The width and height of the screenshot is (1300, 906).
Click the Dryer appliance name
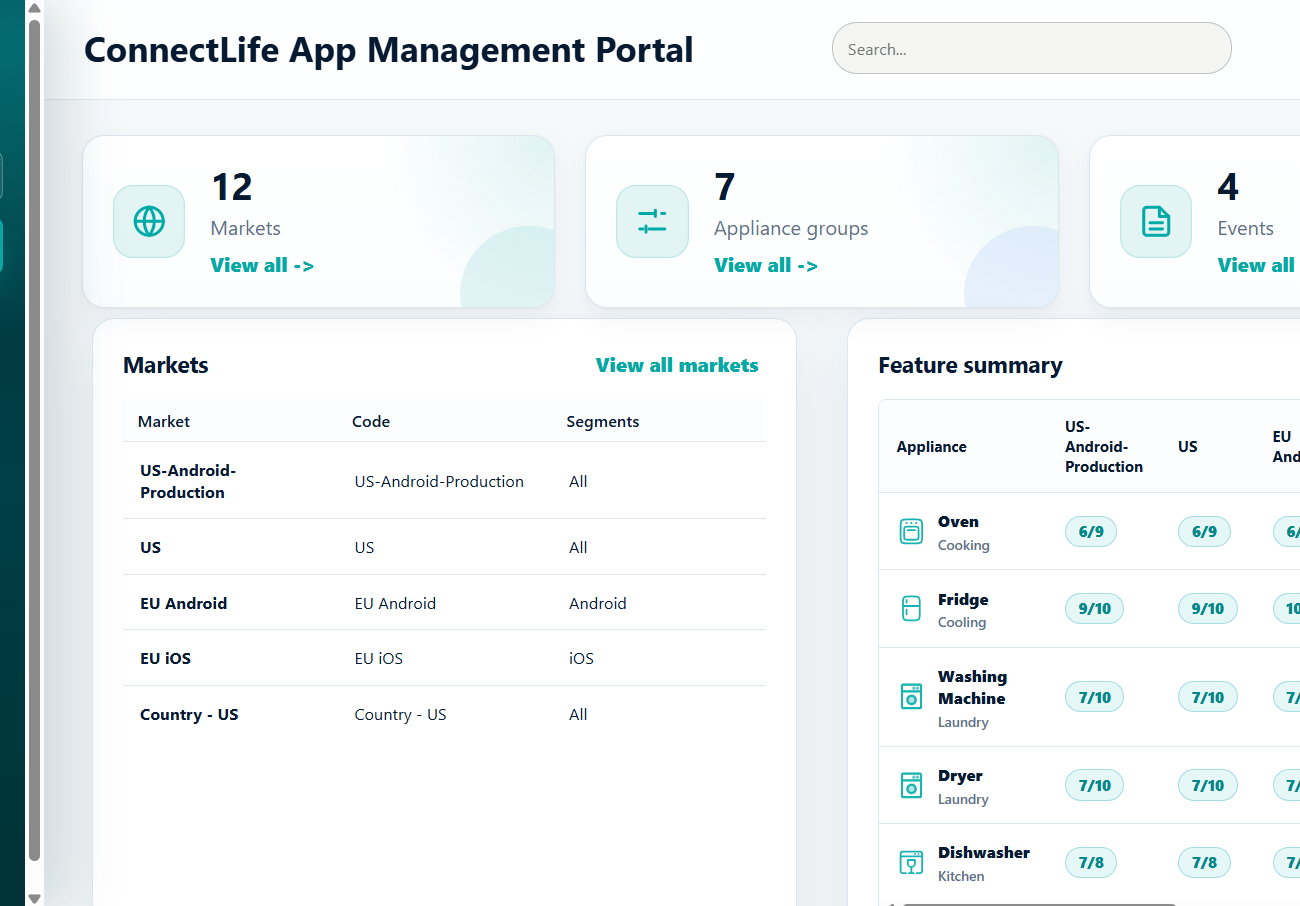pos(960,775)
